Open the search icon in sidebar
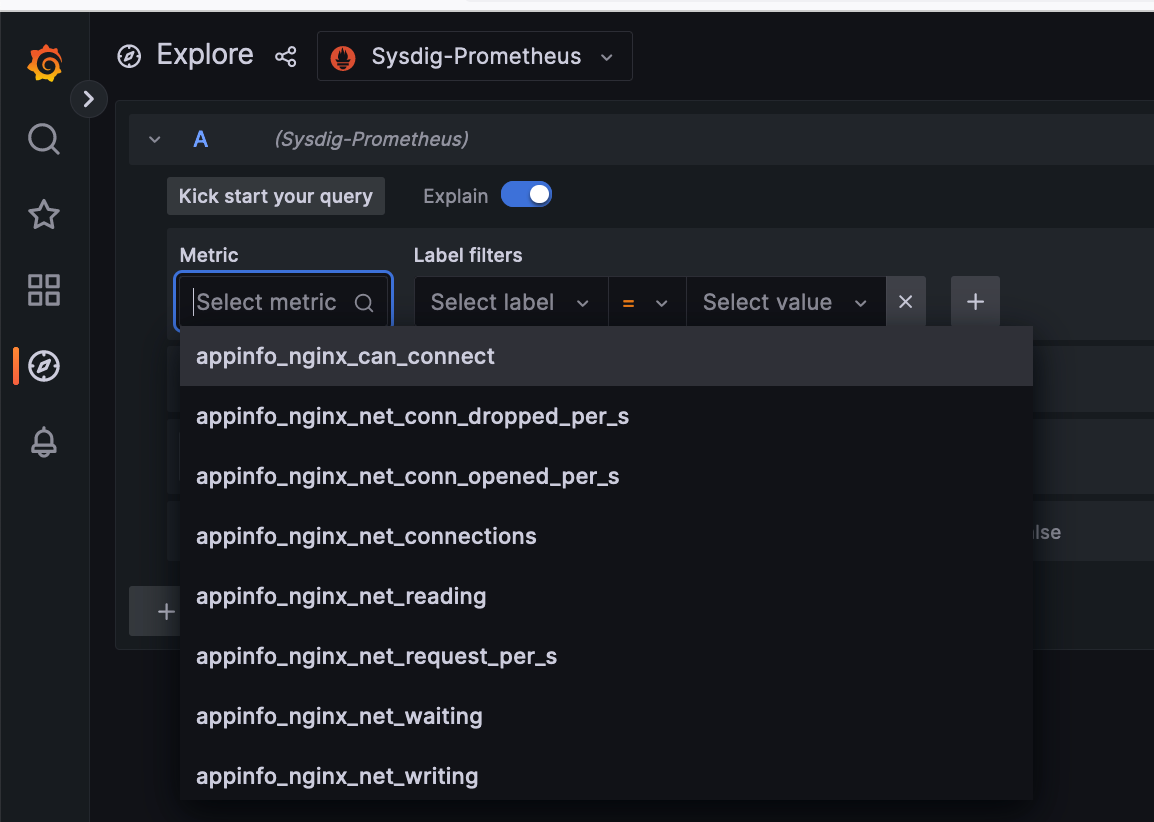 click(43, 138)
